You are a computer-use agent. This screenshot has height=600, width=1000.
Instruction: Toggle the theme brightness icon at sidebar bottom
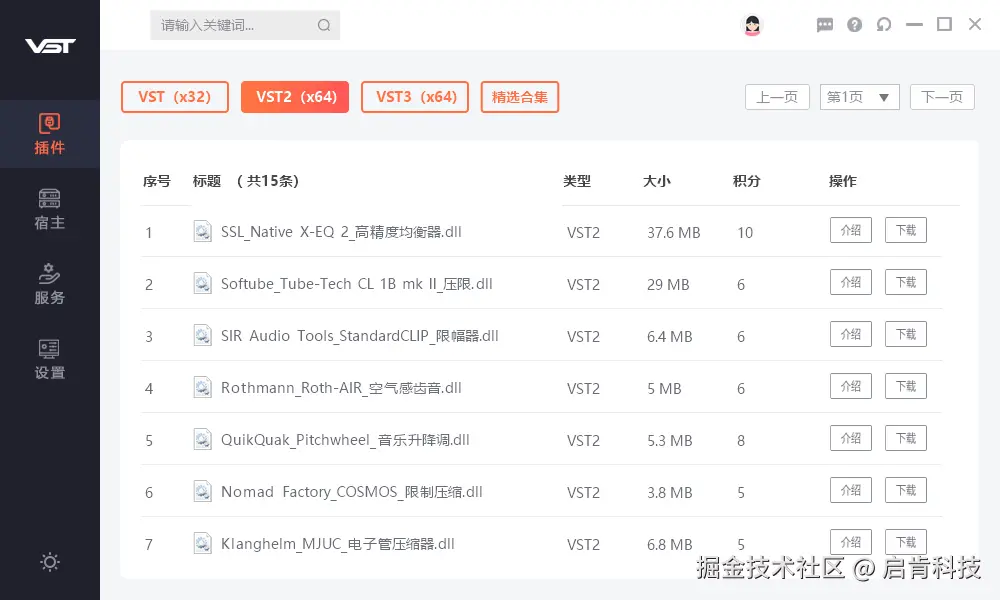pos(50,563)
